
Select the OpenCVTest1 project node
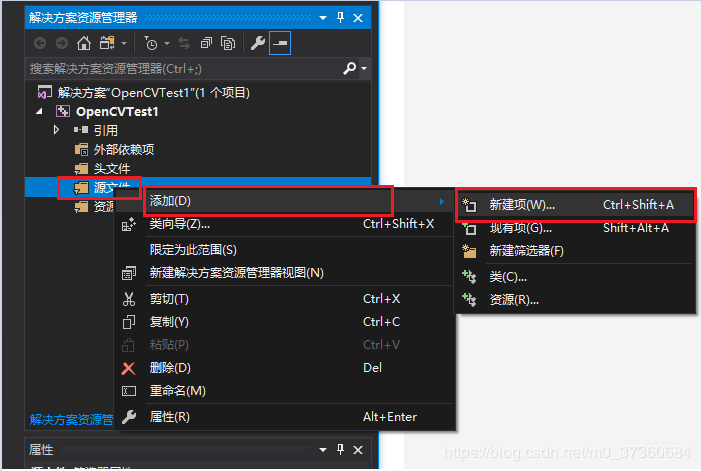click(116, 111)
